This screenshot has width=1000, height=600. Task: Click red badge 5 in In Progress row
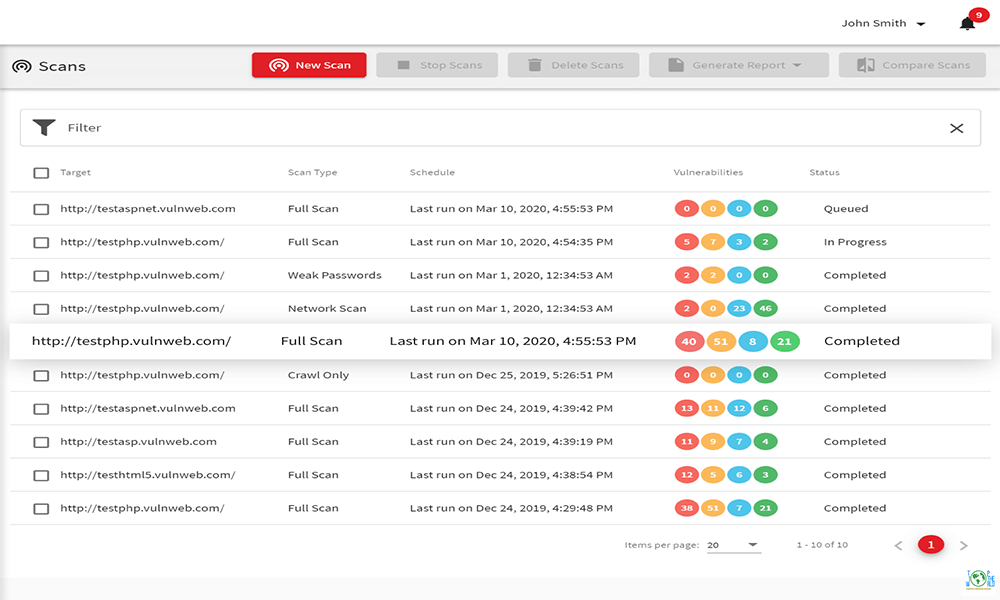coord(687,242)
